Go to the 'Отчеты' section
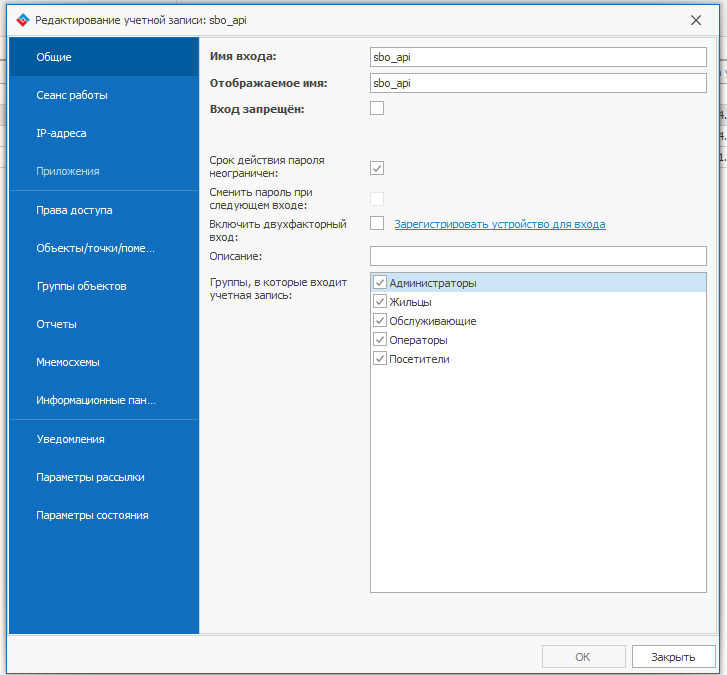 pos(56,324)
